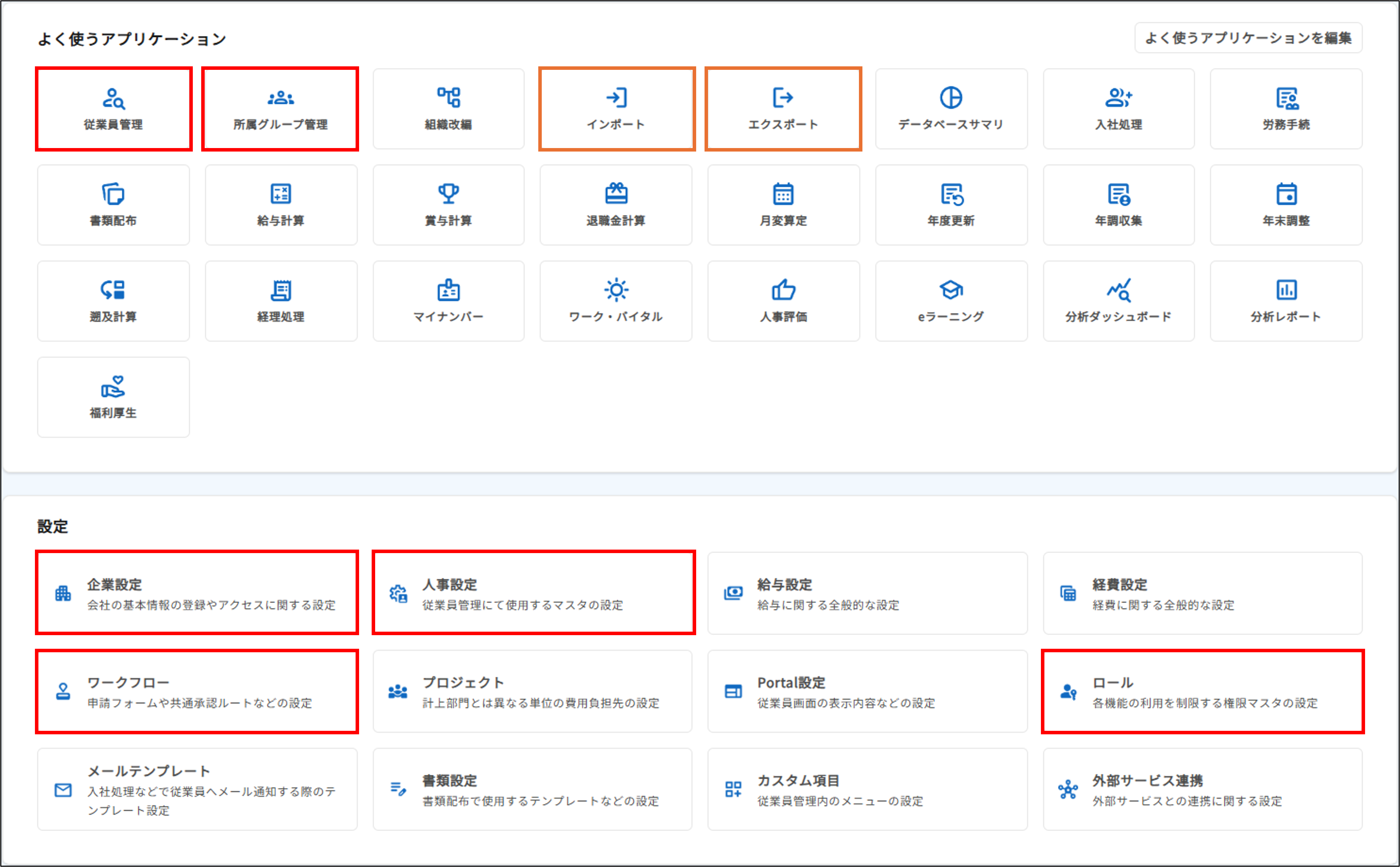The width and height of the screenshot is (1400, 867).
Task: Open 分析ダッシュボード chart icon
Action: pos(1118,290)
